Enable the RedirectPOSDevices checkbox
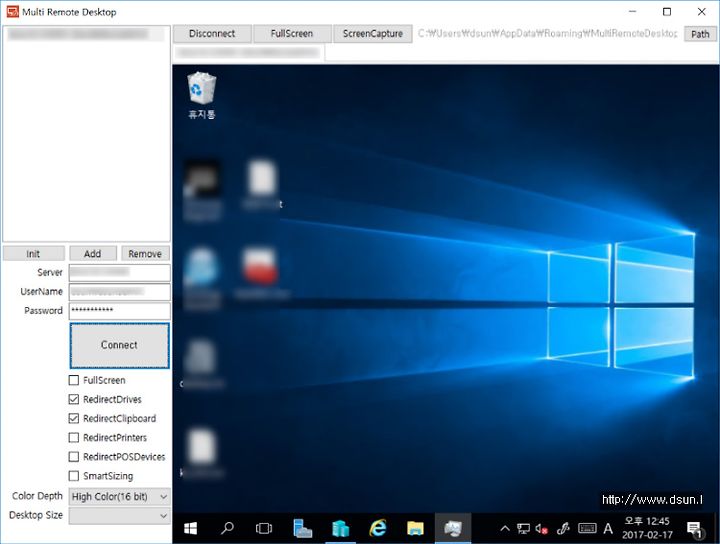 click(x=73, y=457)
